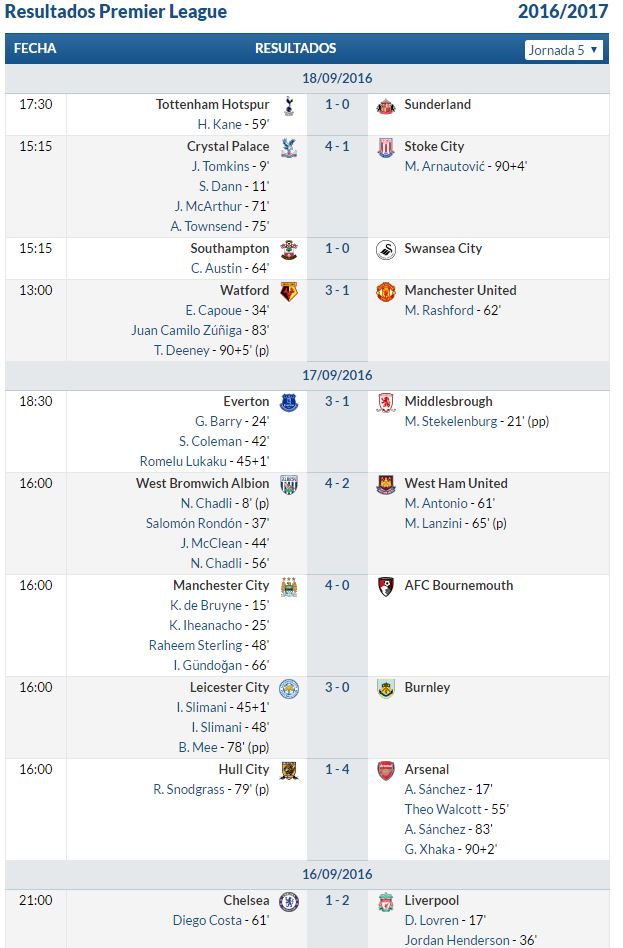Click the Arsenal cannon crest

pos(386,771)
